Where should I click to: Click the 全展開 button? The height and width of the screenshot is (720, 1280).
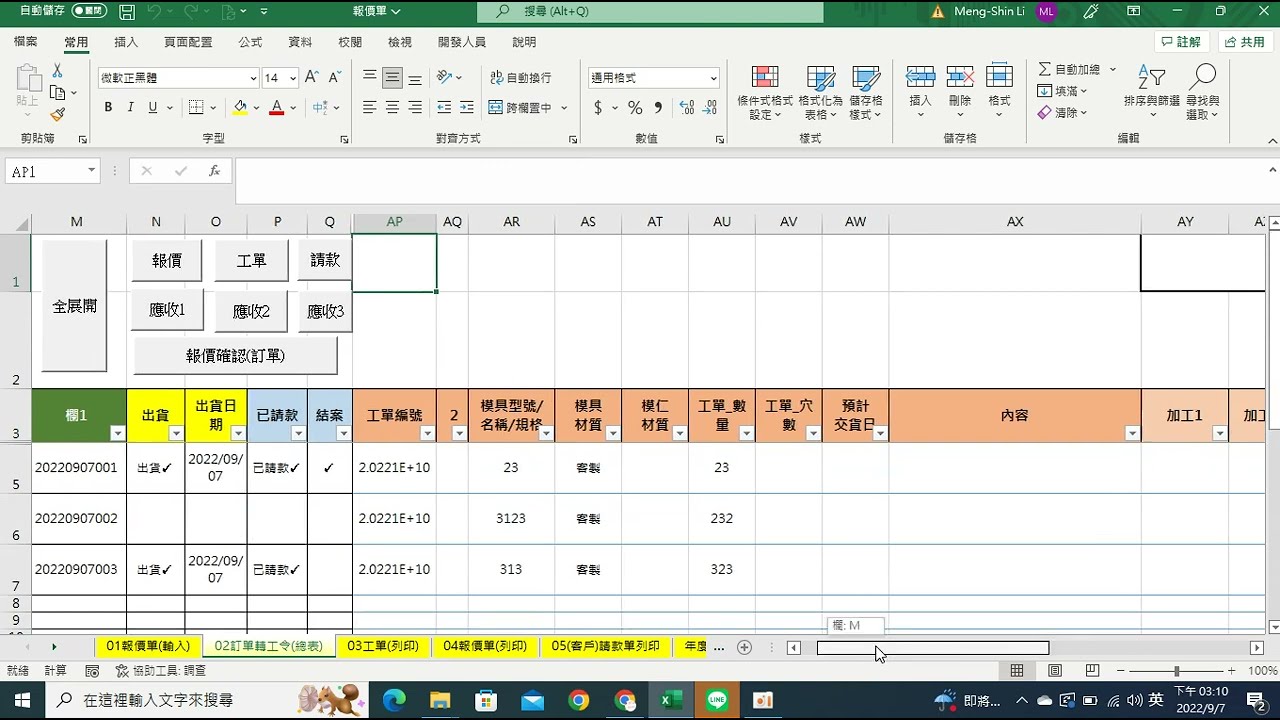click(75, 306)
